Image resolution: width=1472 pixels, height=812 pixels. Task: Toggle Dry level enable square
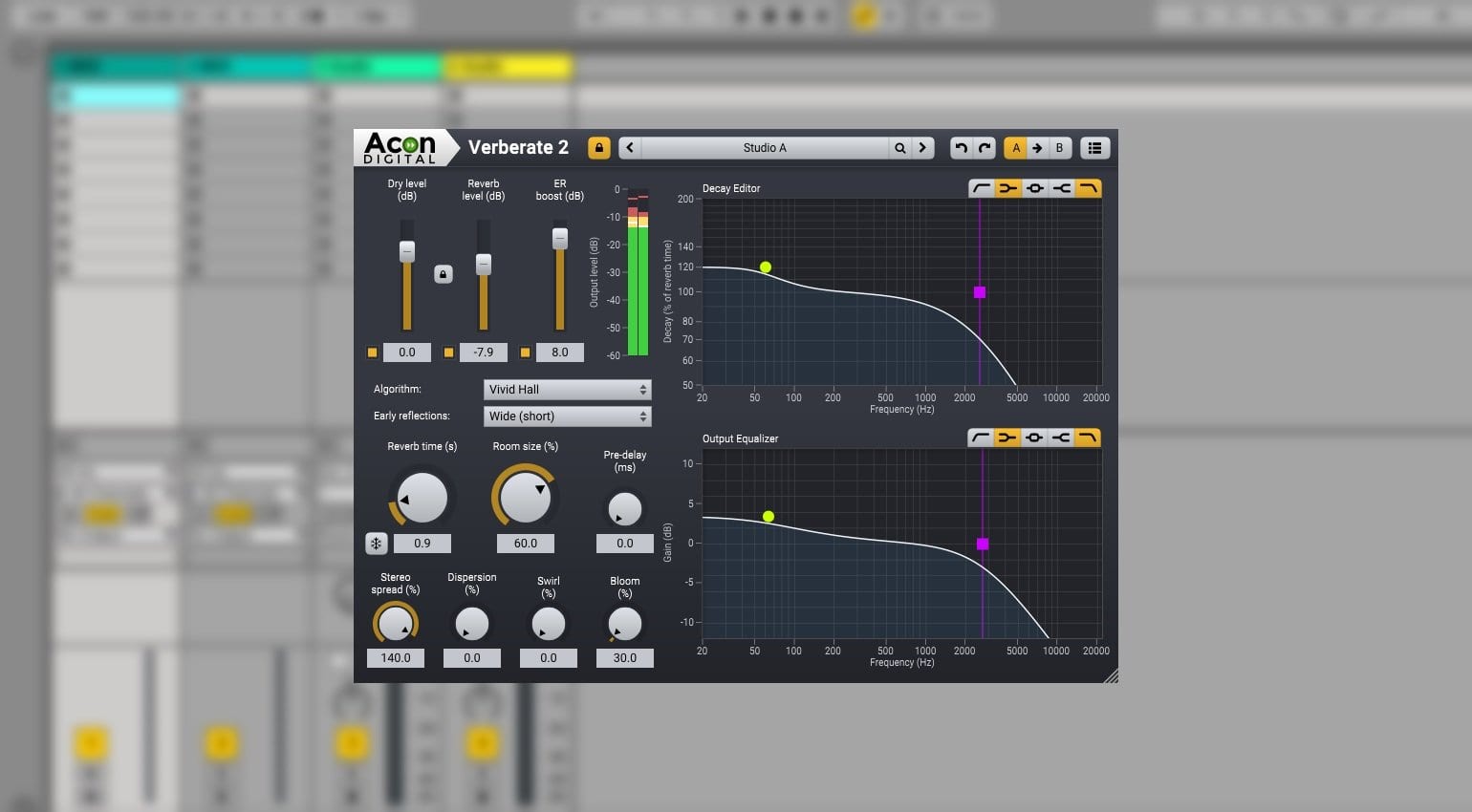373,353
